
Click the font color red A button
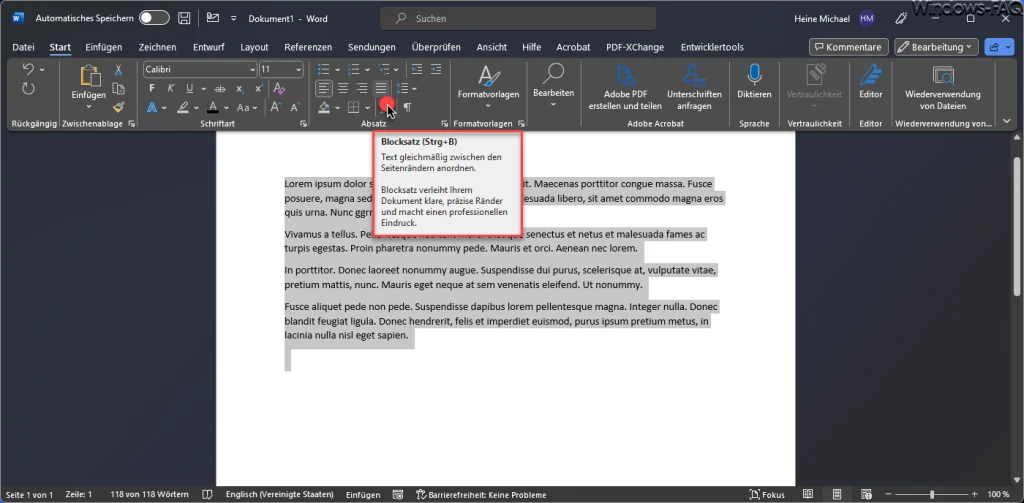[x=212, y=107]
